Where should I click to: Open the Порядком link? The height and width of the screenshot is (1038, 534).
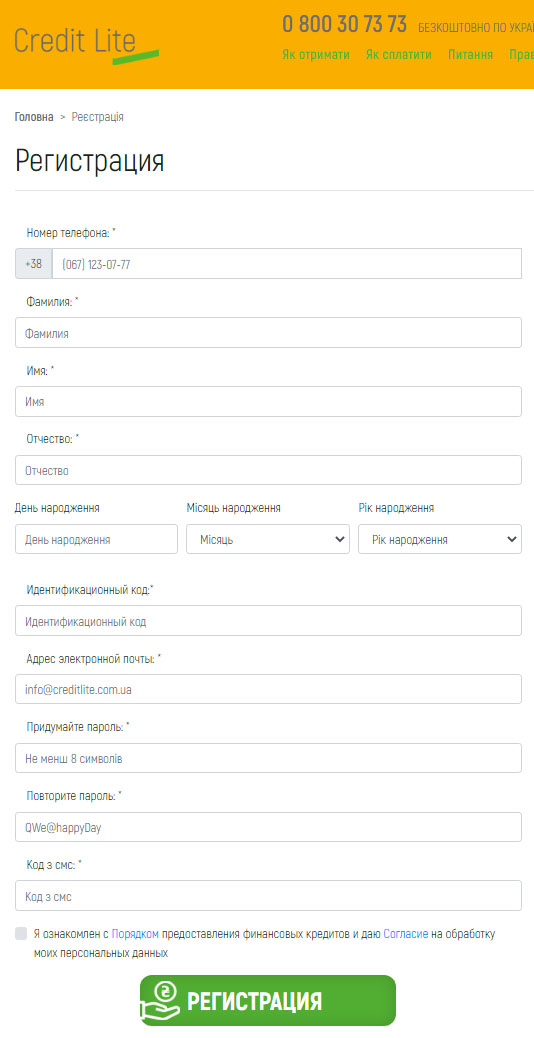click(135, 934)
